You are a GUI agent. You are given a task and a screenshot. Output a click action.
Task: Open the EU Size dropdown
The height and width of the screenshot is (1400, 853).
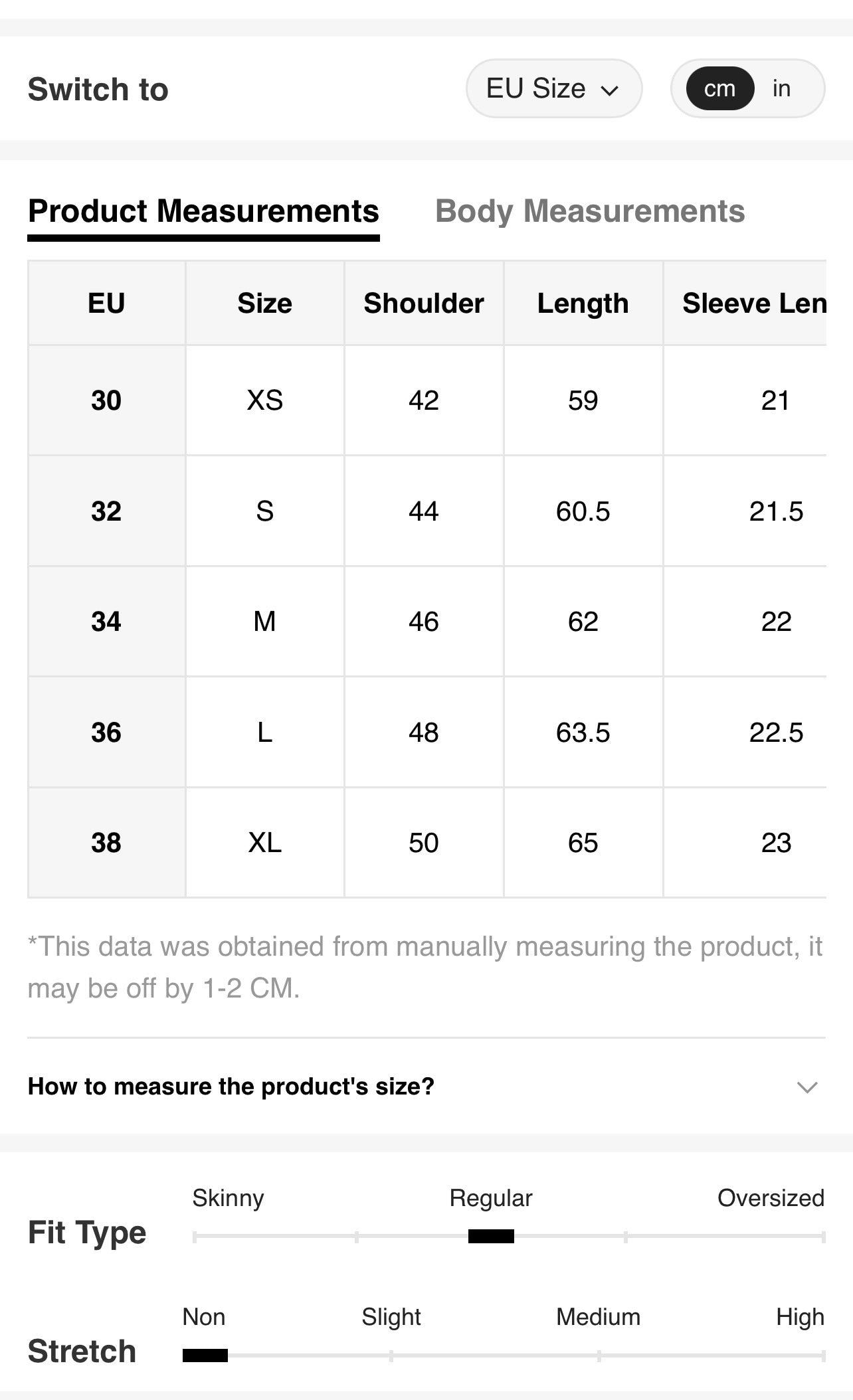[x=553, y=88]
